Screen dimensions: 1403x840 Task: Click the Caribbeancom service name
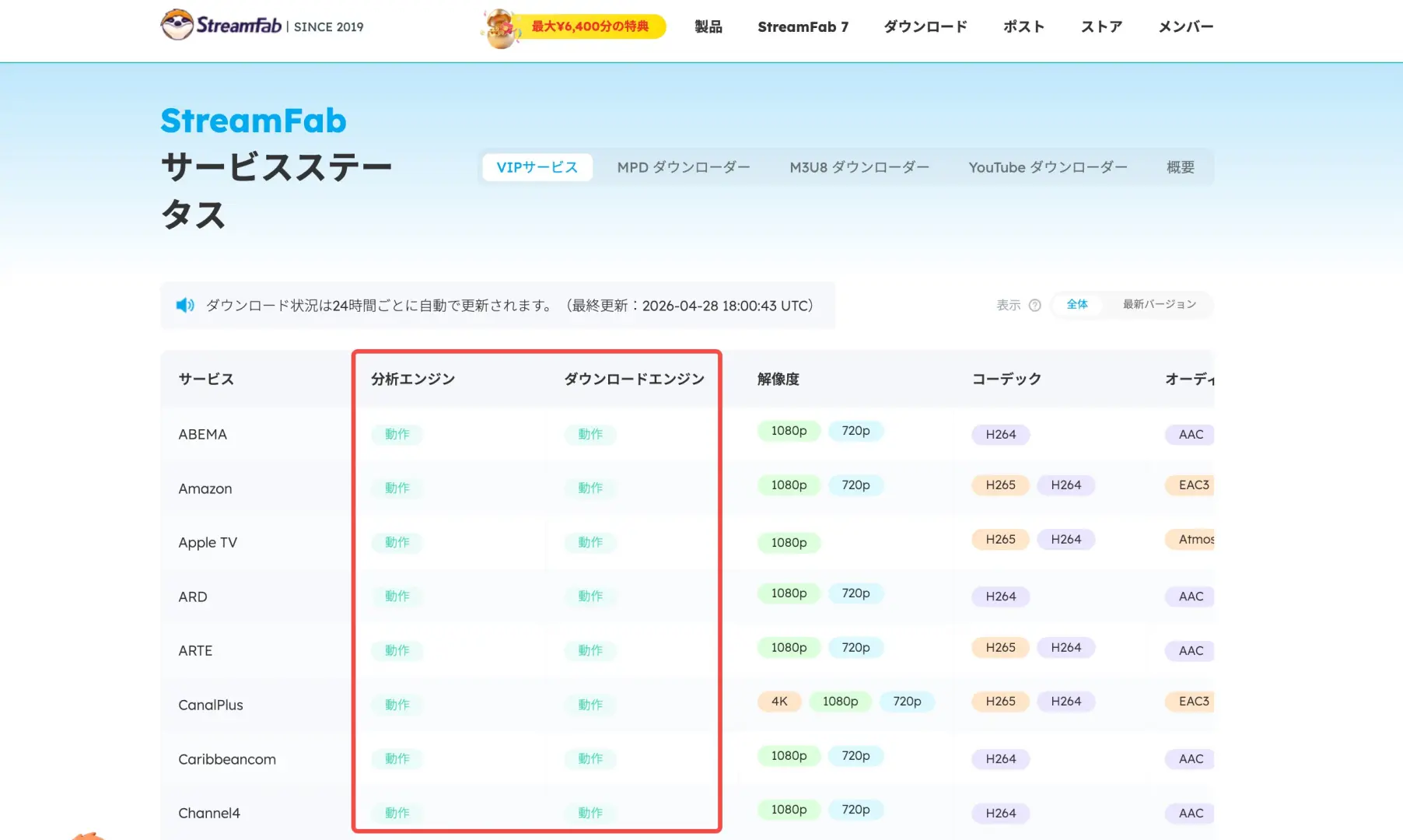tap(227, 759)
